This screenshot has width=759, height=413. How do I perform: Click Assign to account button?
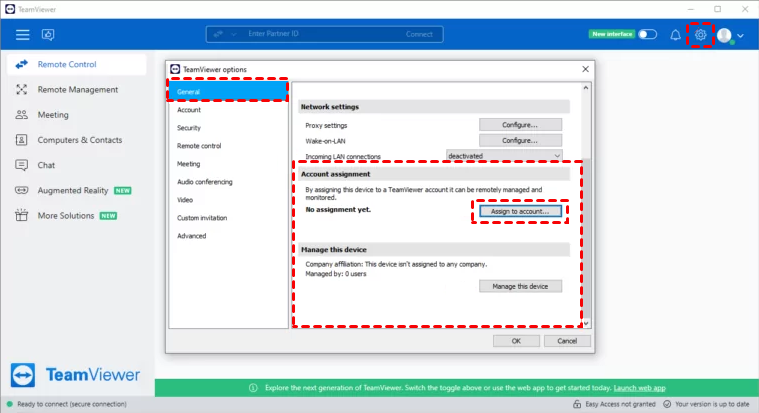point(520,212)
